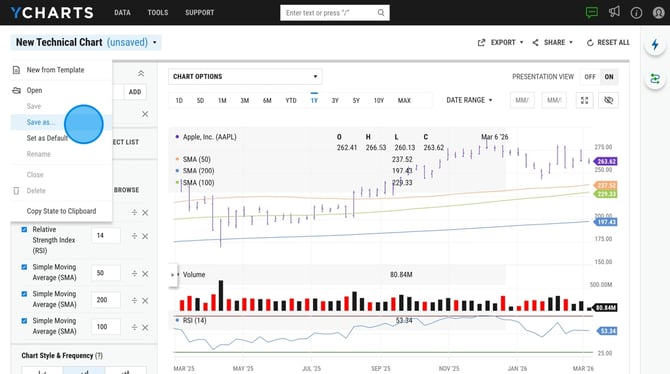Select the 5D time range
The height and width of the screenshot is (374, 670).
point(200,101)
